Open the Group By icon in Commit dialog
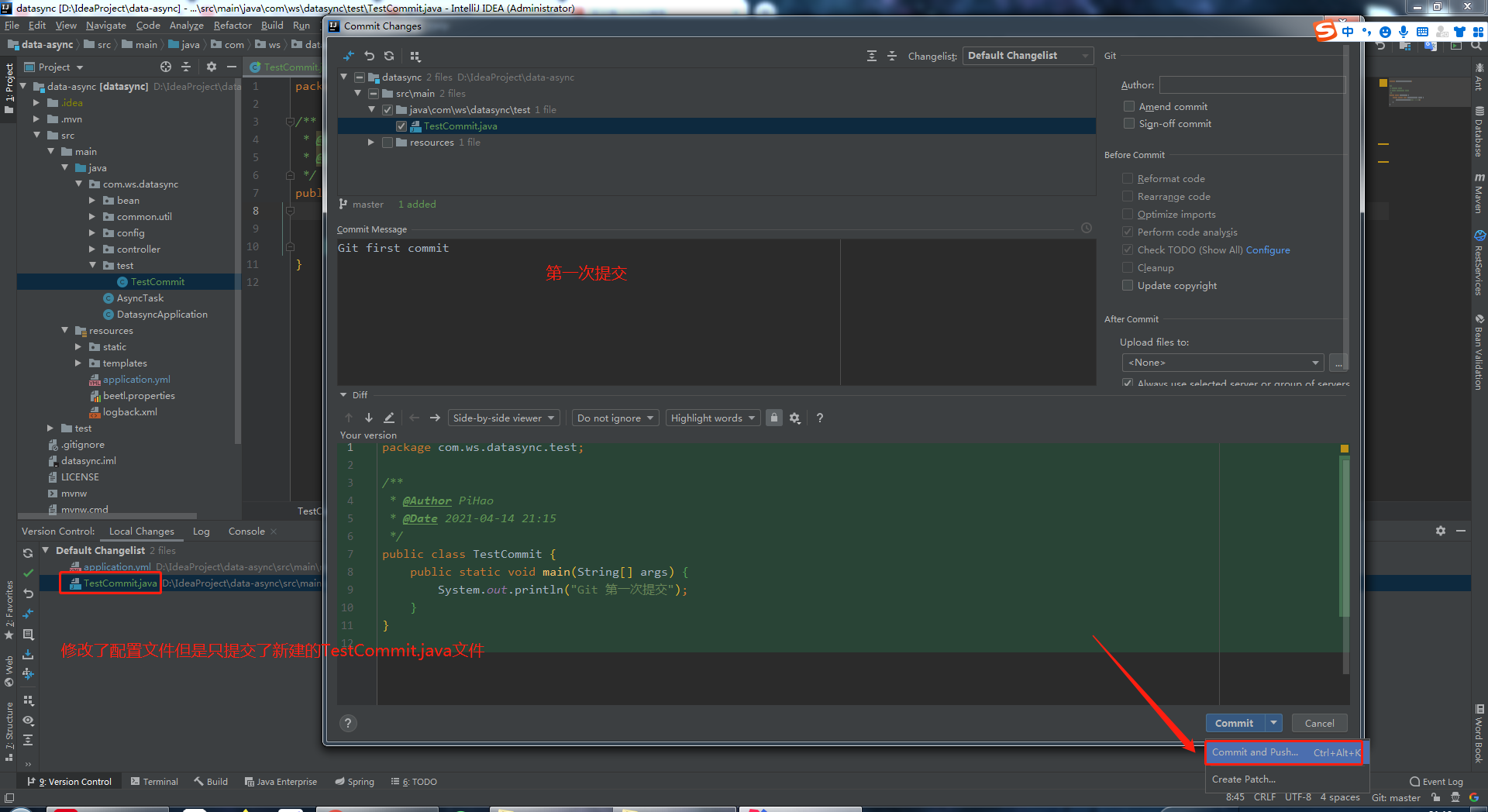 (415, 56)
